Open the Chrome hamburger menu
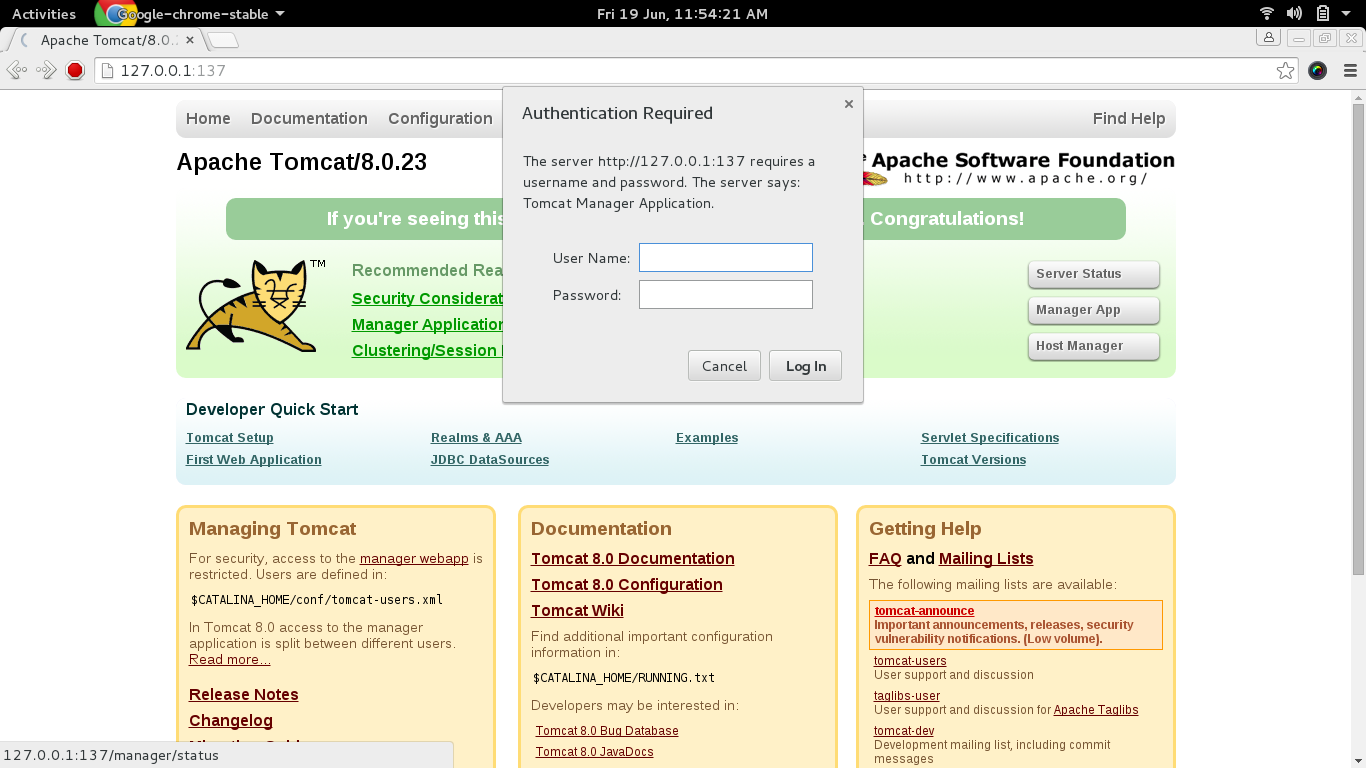1366x768 pixels. [x=1348, y=70]
